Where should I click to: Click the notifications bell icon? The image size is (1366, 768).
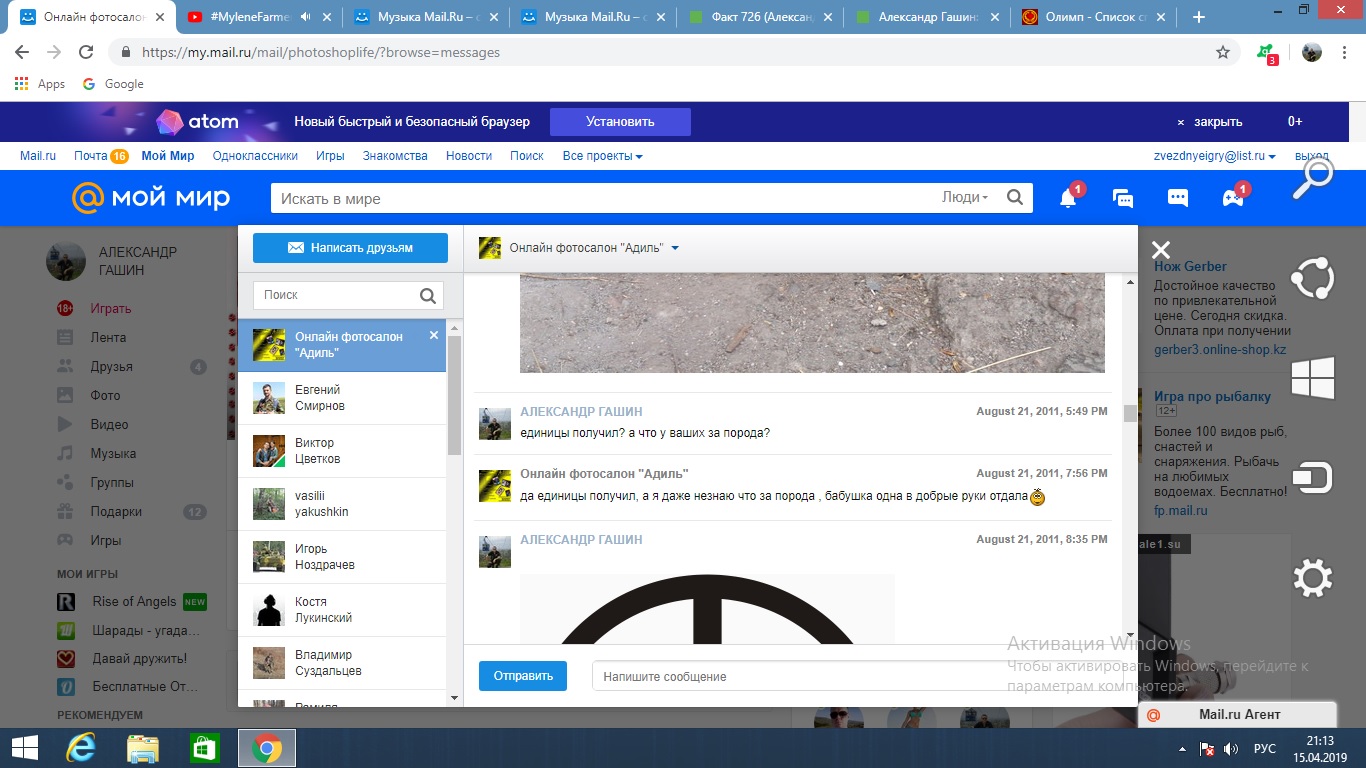tap(1068, 198)
